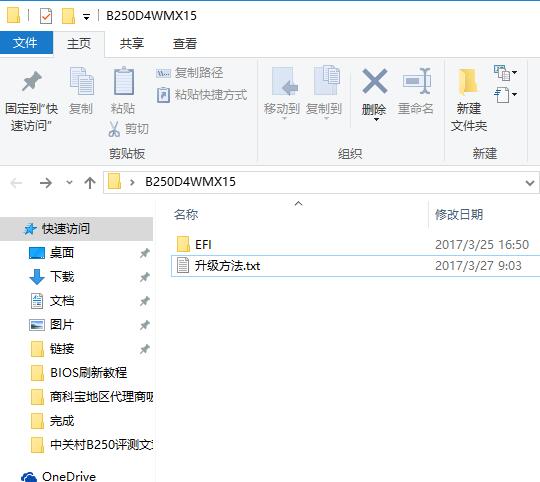
Task: Click the Copy path icon
Action: coord(163,73)
